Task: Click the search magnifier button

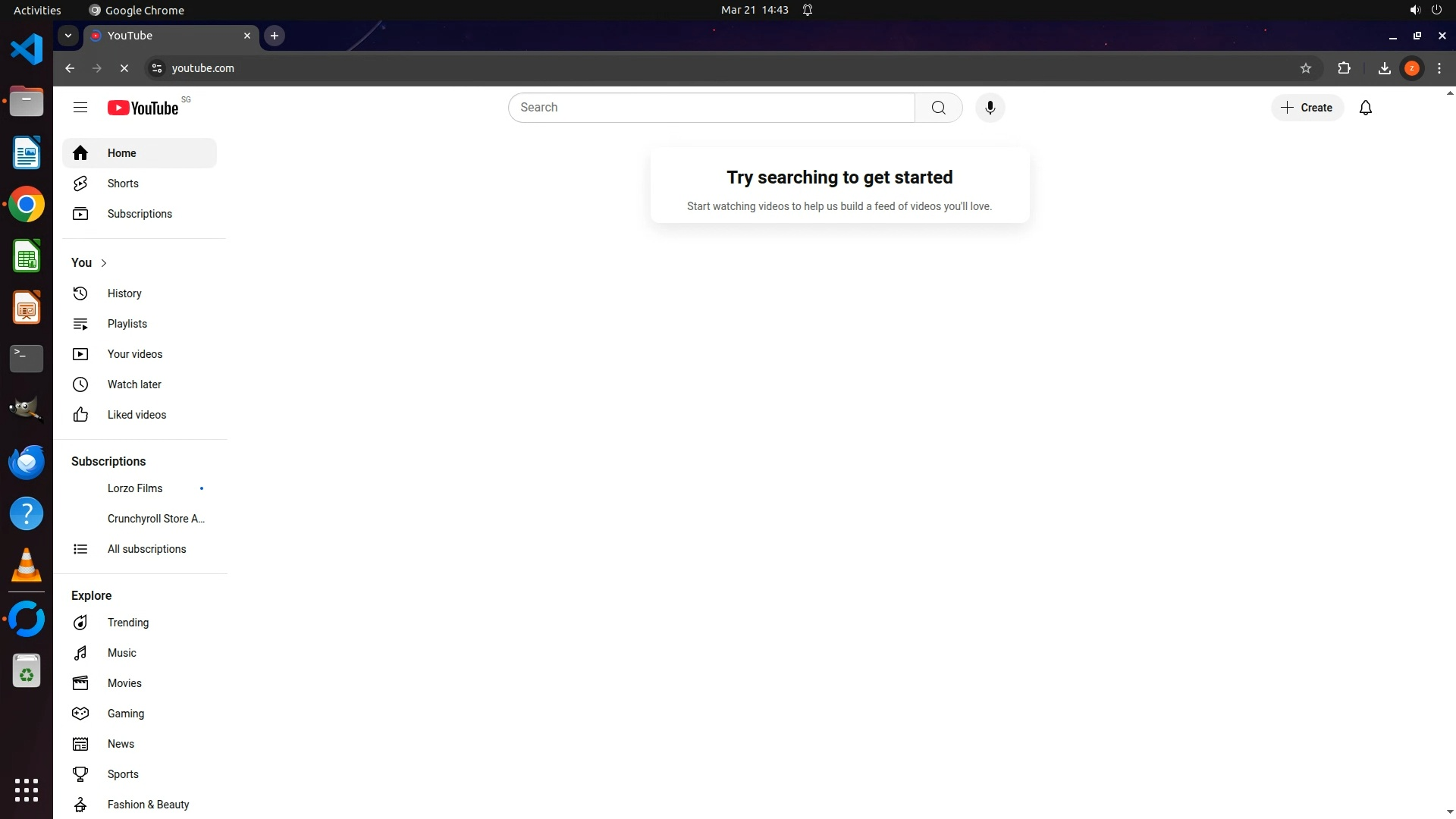Action: pyautogui.click(x=938, y=108)
